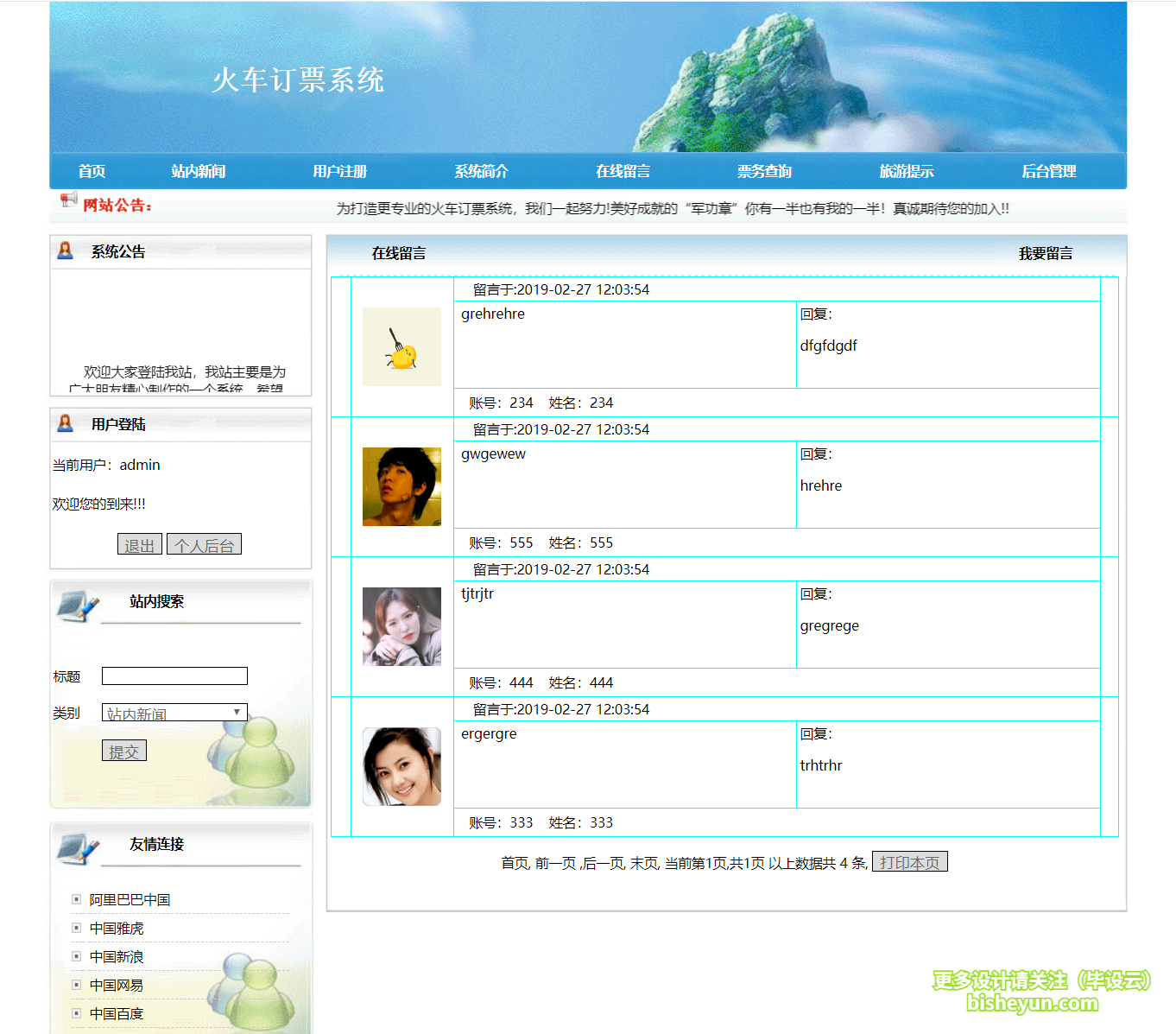Click the 中国百度 friendly link
Viewport: 1176px width, 1034px height.
pos(115,1012)
